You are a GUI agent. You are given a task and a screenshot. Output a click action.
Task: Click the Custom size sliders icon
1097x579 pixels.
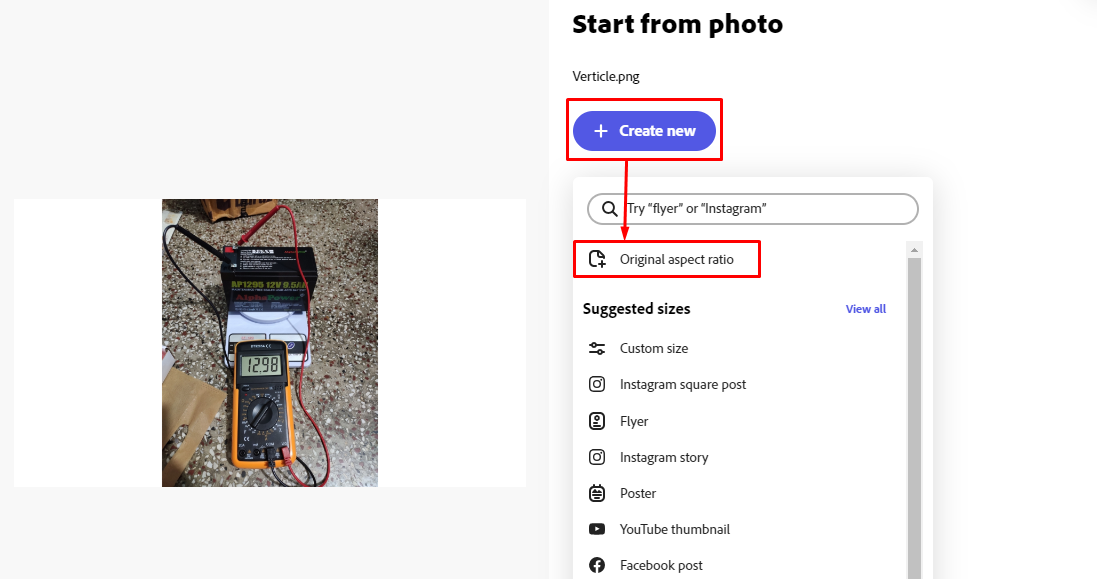pyautogui.click(x=597, y=348)
